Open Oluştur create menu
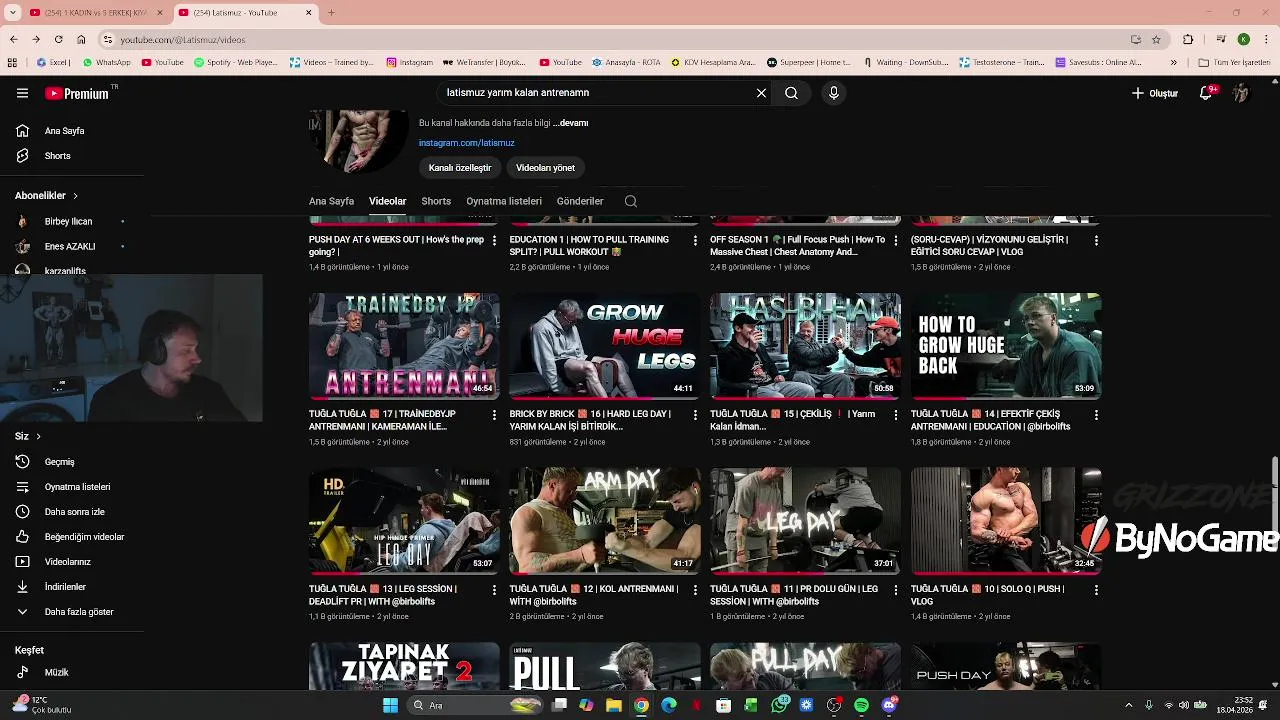Screen dimensions: 1280x720 1155,93
